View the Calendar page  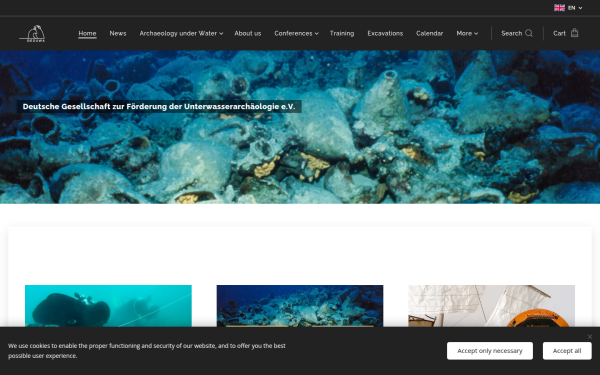coord(429,33)
